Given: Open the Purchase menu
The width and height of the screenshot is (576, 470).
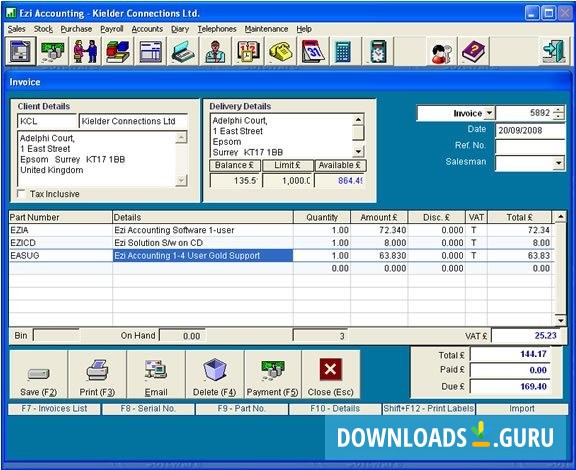Looking at the screenshot, I should coord(76,29).
